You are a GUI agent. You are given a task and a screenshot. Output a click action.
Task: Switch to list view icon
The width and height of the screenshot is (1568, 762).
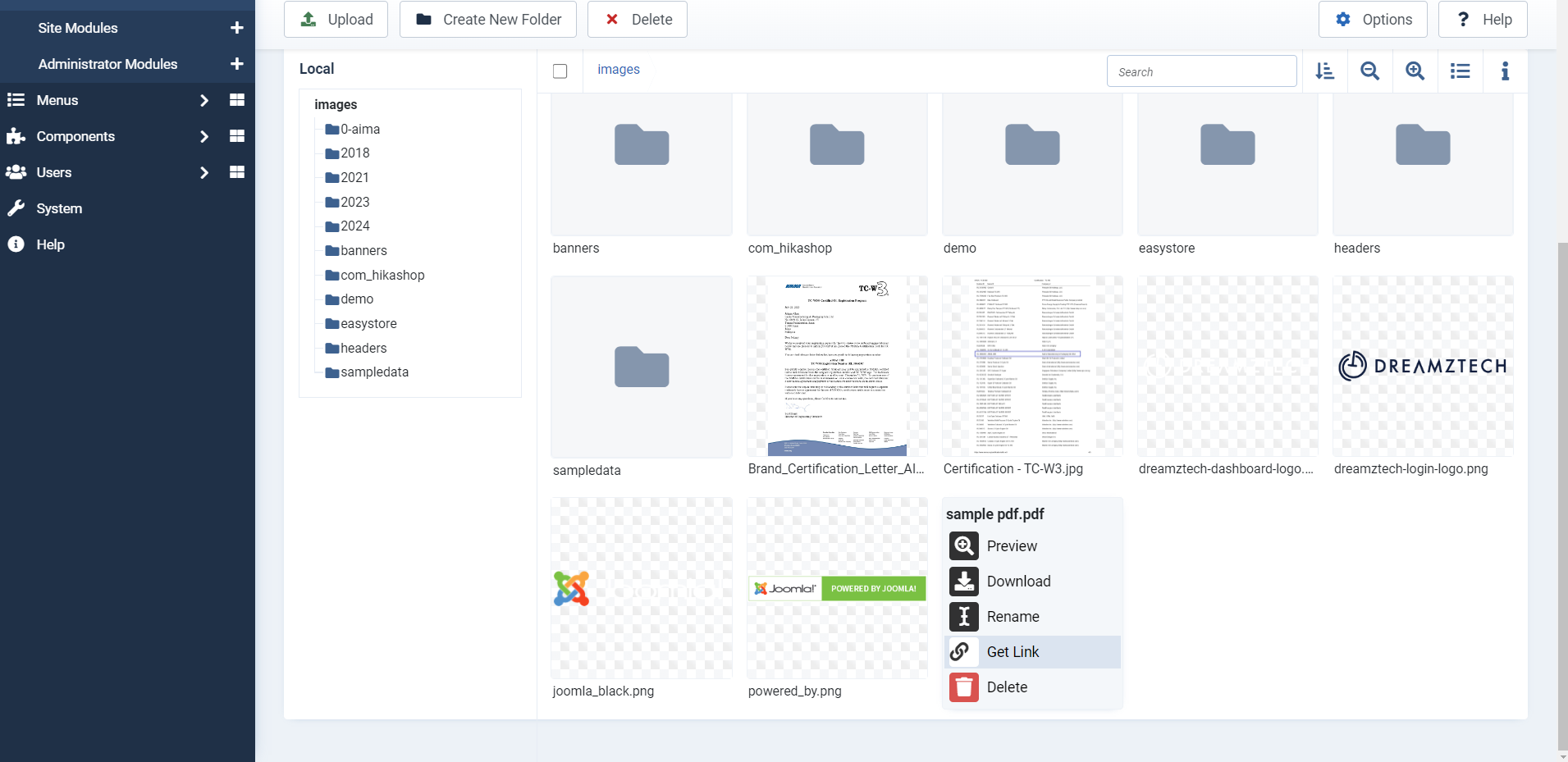coord(1460,71)
